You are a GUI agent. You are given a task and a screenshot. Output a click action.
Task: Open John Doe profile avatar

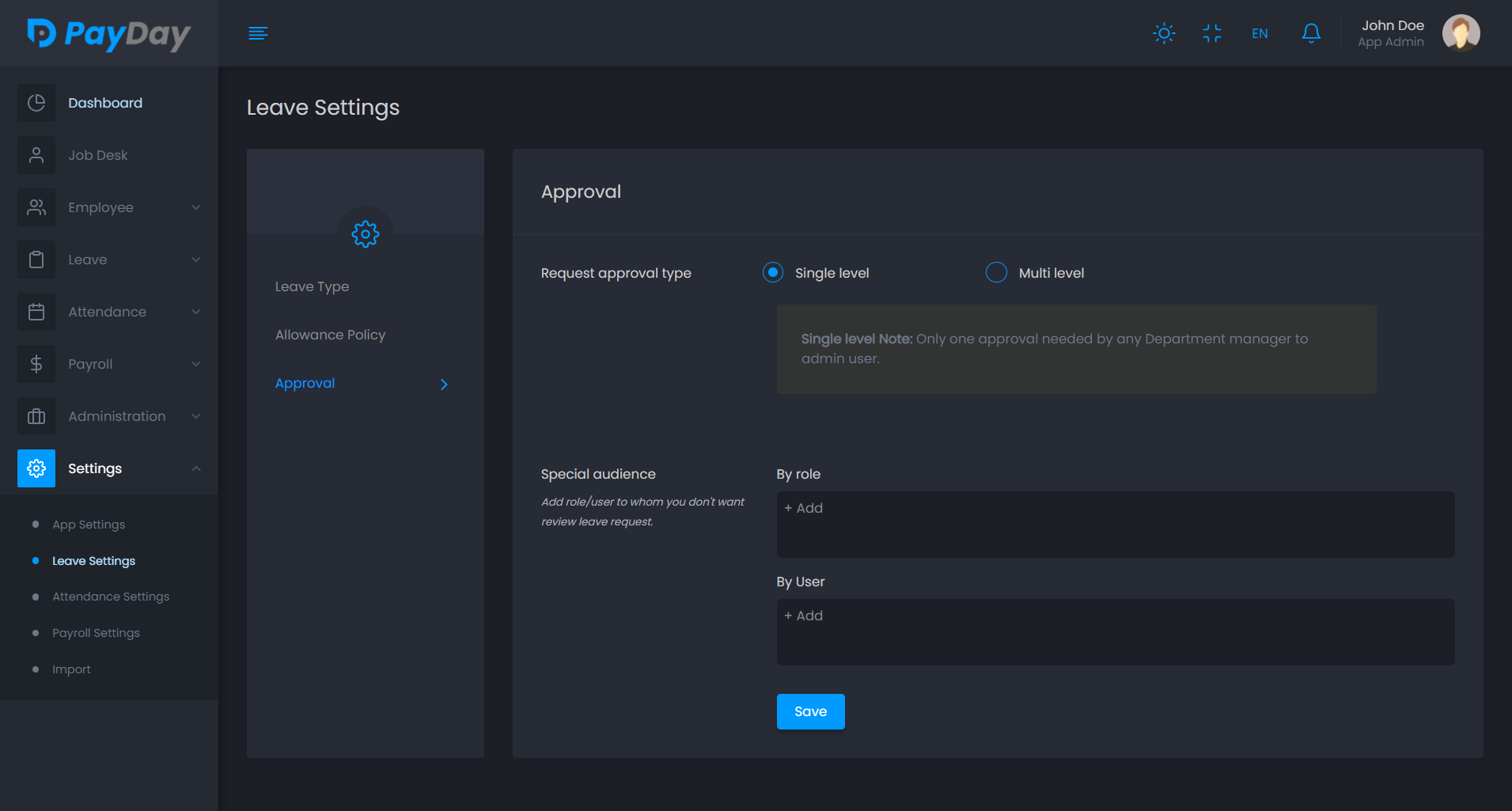1461,33
